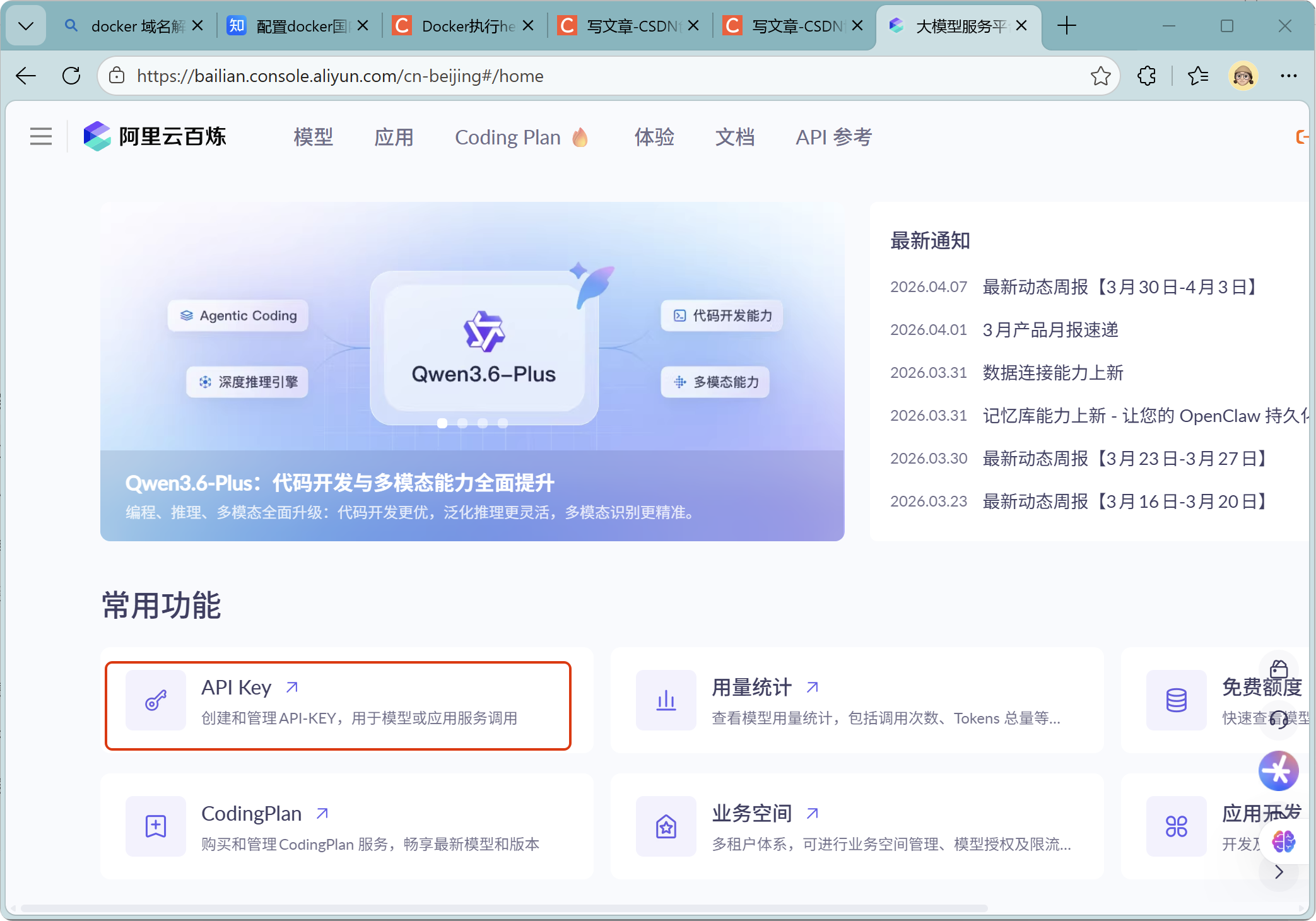
Task: Click the Qwen3.6-Plus banner headline
Action: tap(339, 483)
